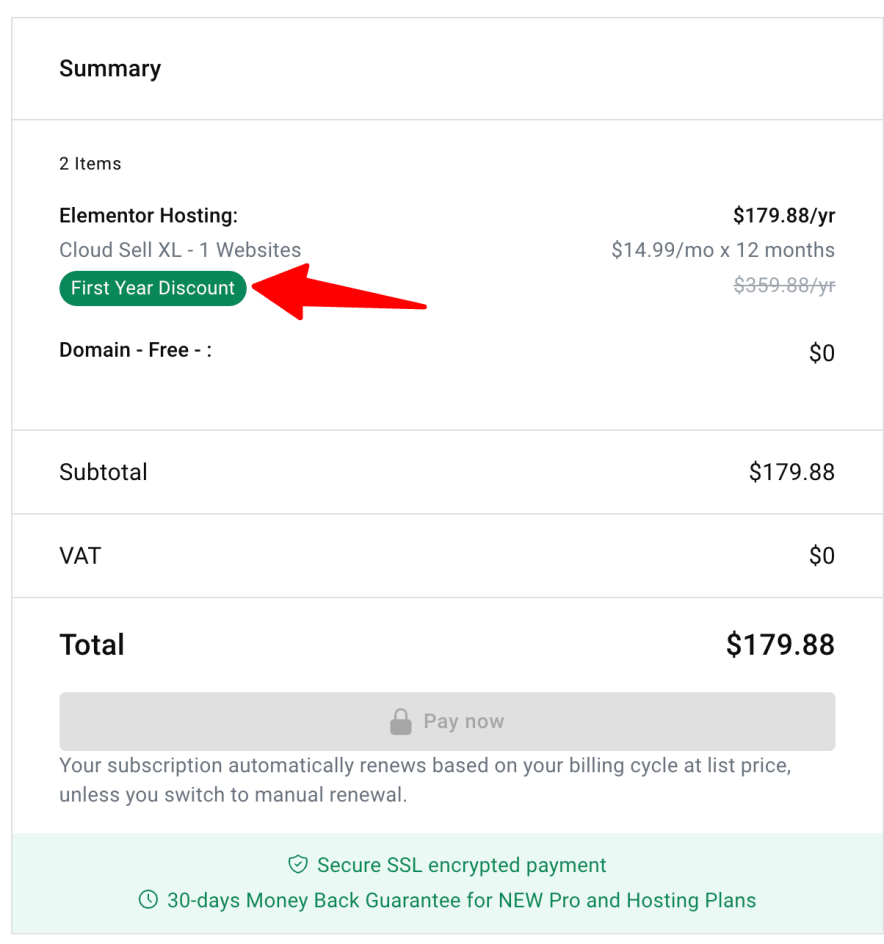Click the Pay now button
The height and width of the screenshot is (944, 884).
tap(446, 720)
